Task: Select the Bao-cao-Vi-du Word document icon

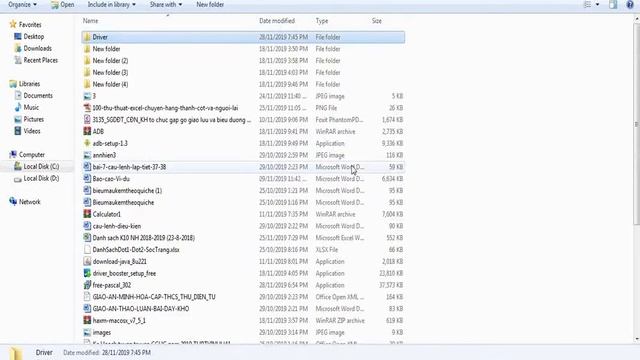Action: pyautogui.click(x=87, y=179)
